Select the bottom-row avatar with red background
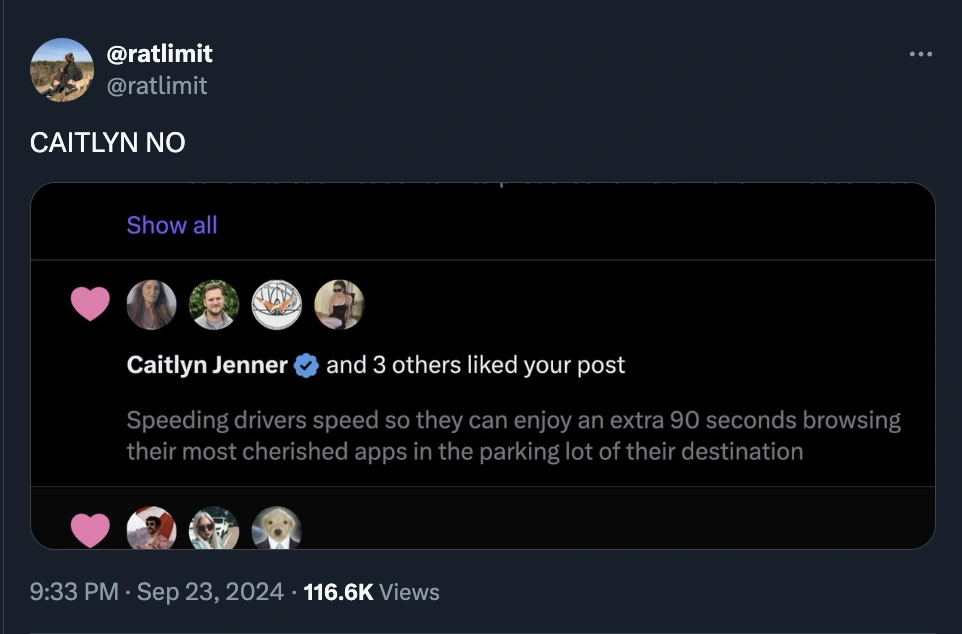 click(x=152, y=529)
